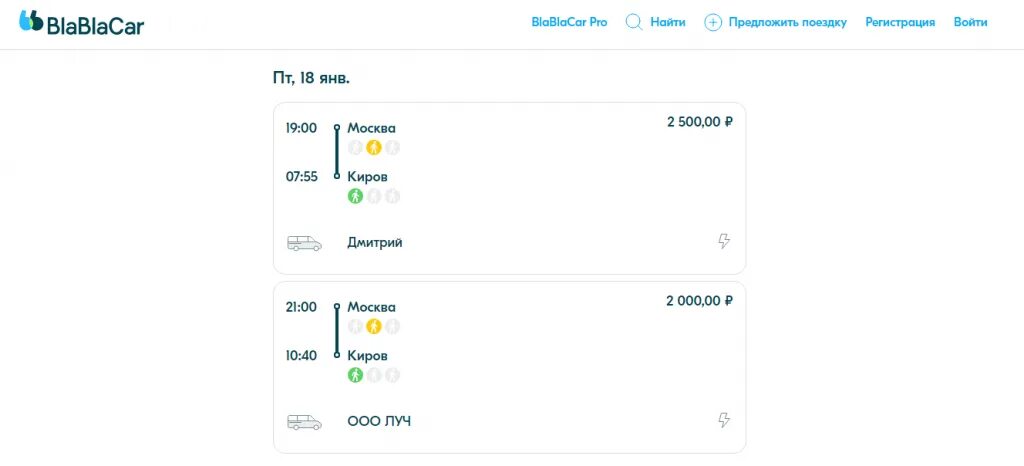Click the BlaBlaCar logo
This screenshot has width=1024, height=466.
coord(81,23)
